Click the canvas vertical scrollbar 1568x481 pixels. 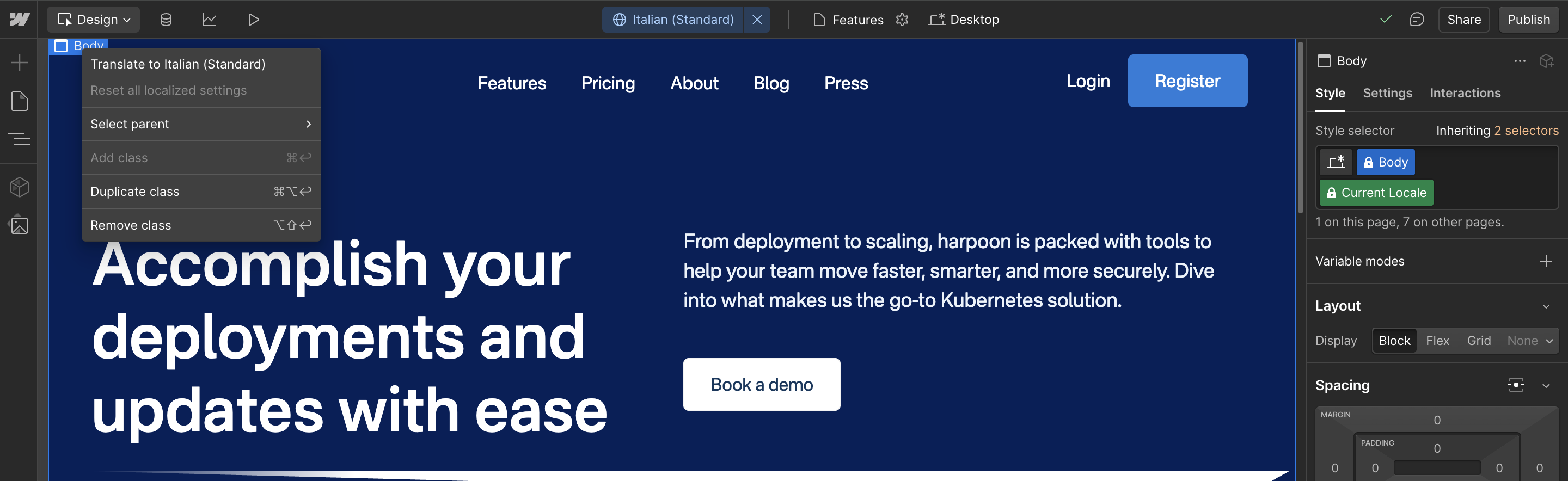pyautogui.click(x=1301, y=128)
